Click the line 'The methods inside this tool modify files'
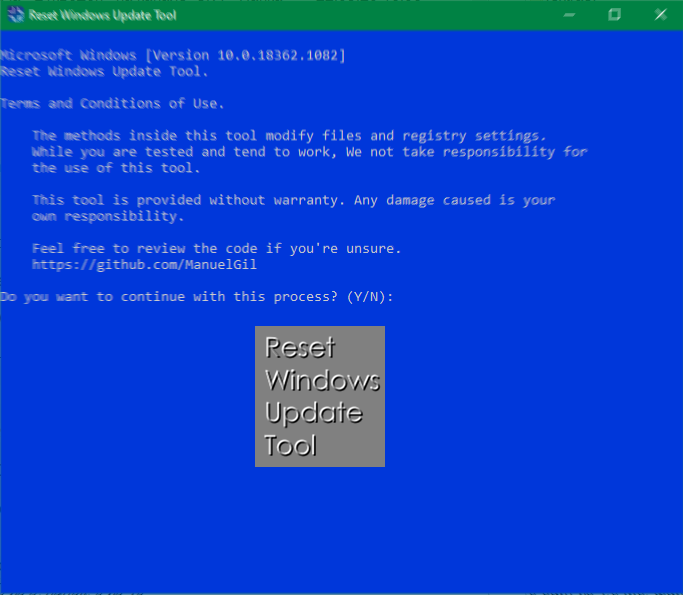The width and height of the screenshot is (683, 595). [289, 136]
